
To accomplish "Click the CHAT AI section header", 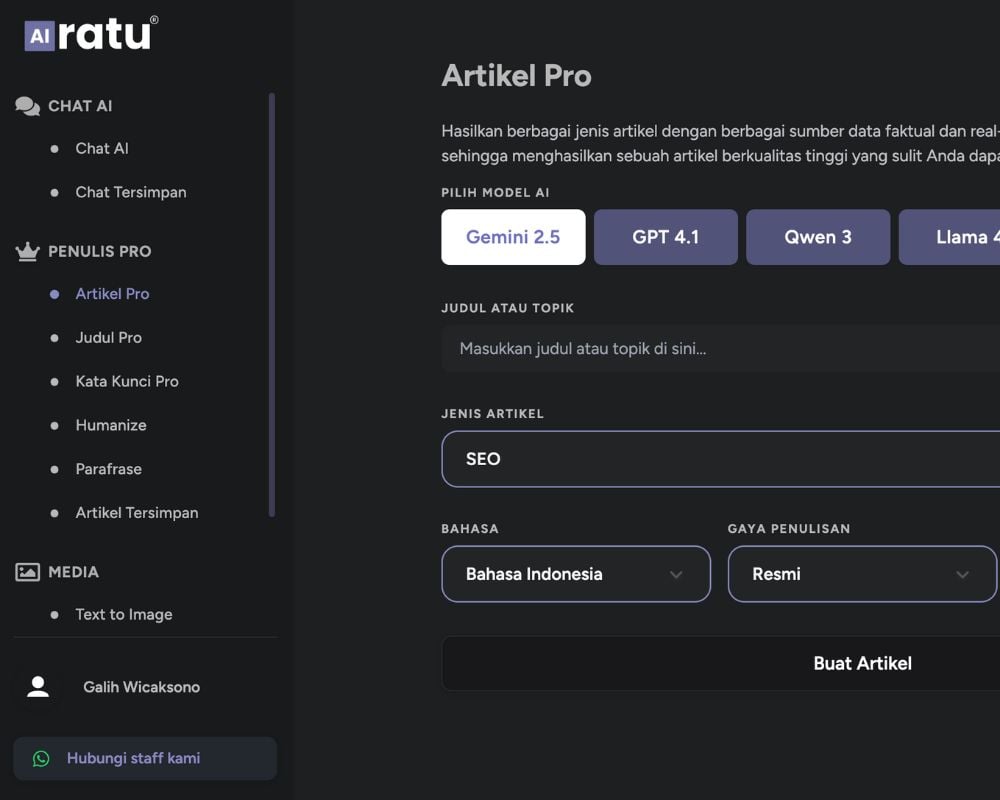I will point(80,106).
